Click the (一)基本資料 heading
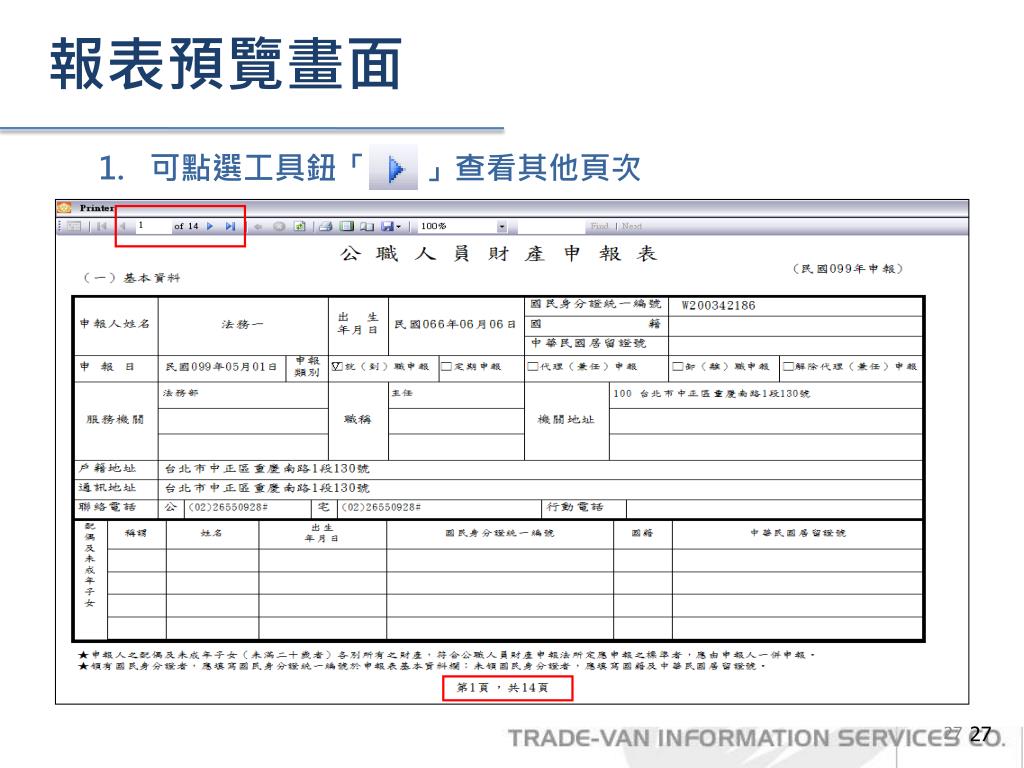Screen dimensions: 1024x768 [131, 278]
